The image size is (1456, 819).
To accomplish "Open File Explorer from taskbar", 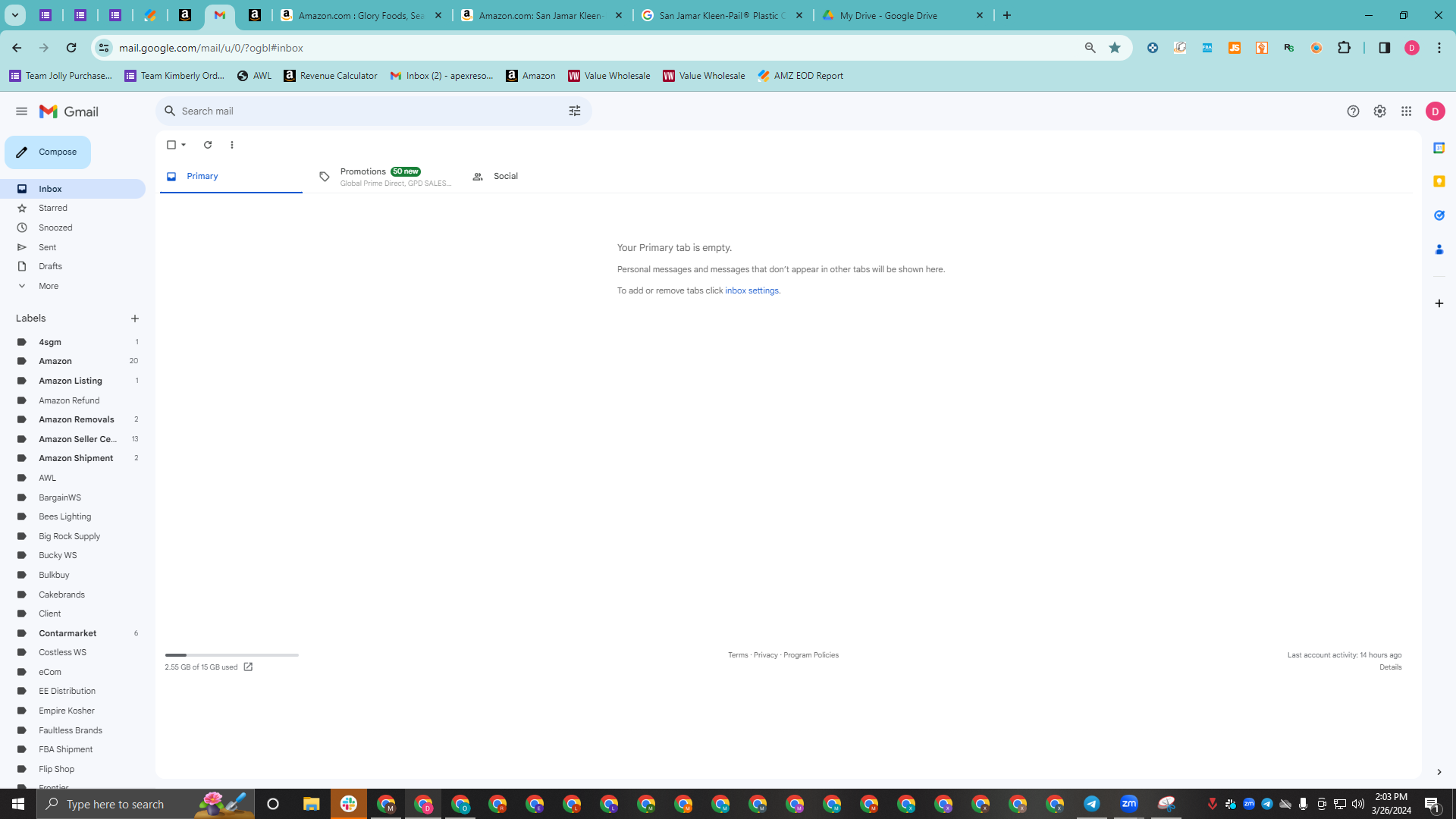I will [x=311, y=804].
